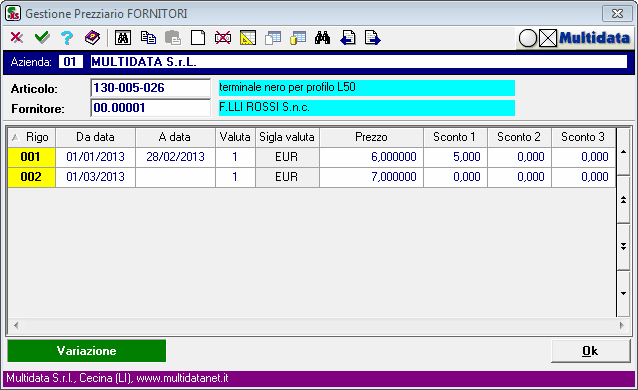Click the date 01/01/2013
The height and width of the screenshot is (390, 638).
pos(95,157)
